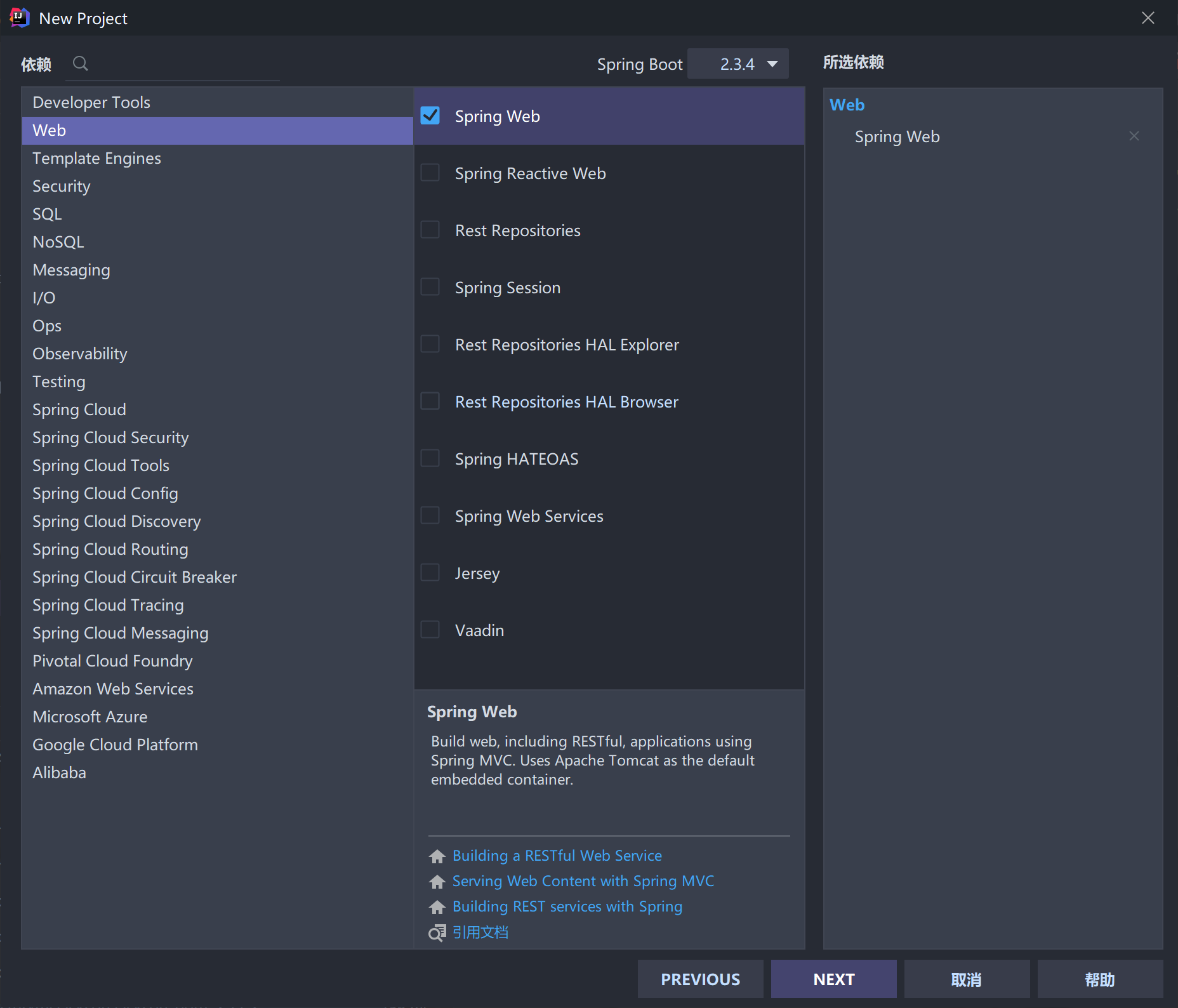Enable Spring Reactive Web dependency
1178x1008 pixels.
[x=430, y=173]
